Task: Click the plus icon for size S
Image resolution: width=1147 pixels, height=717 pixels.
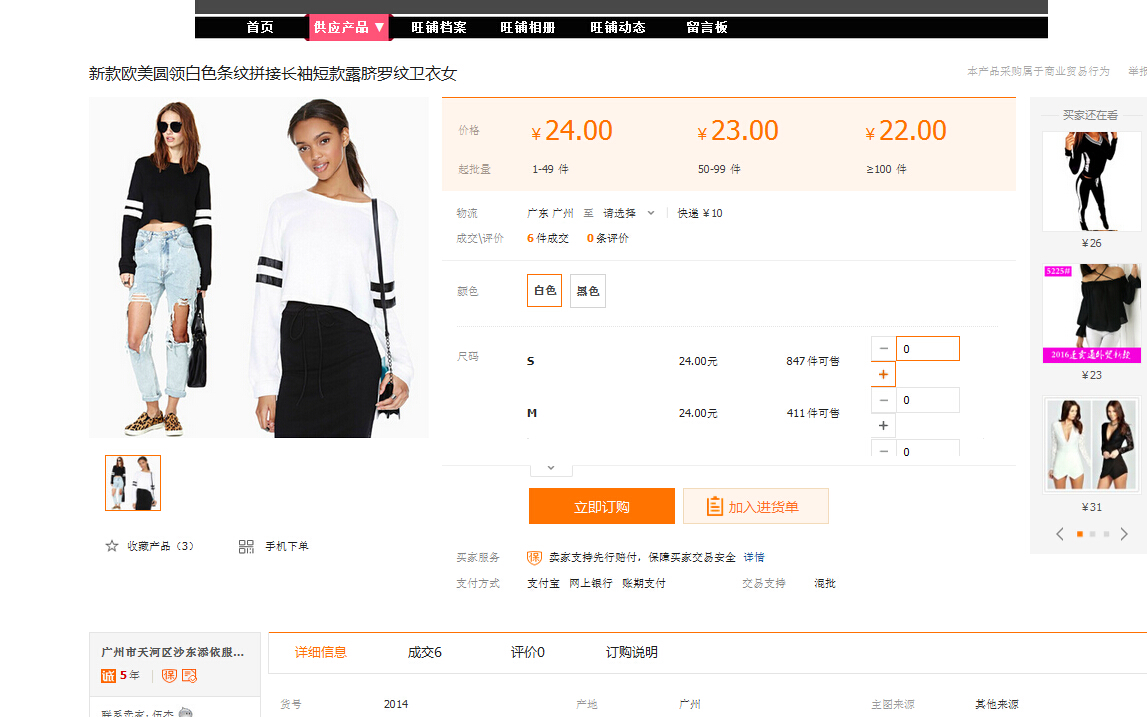Action: point(883,375)
